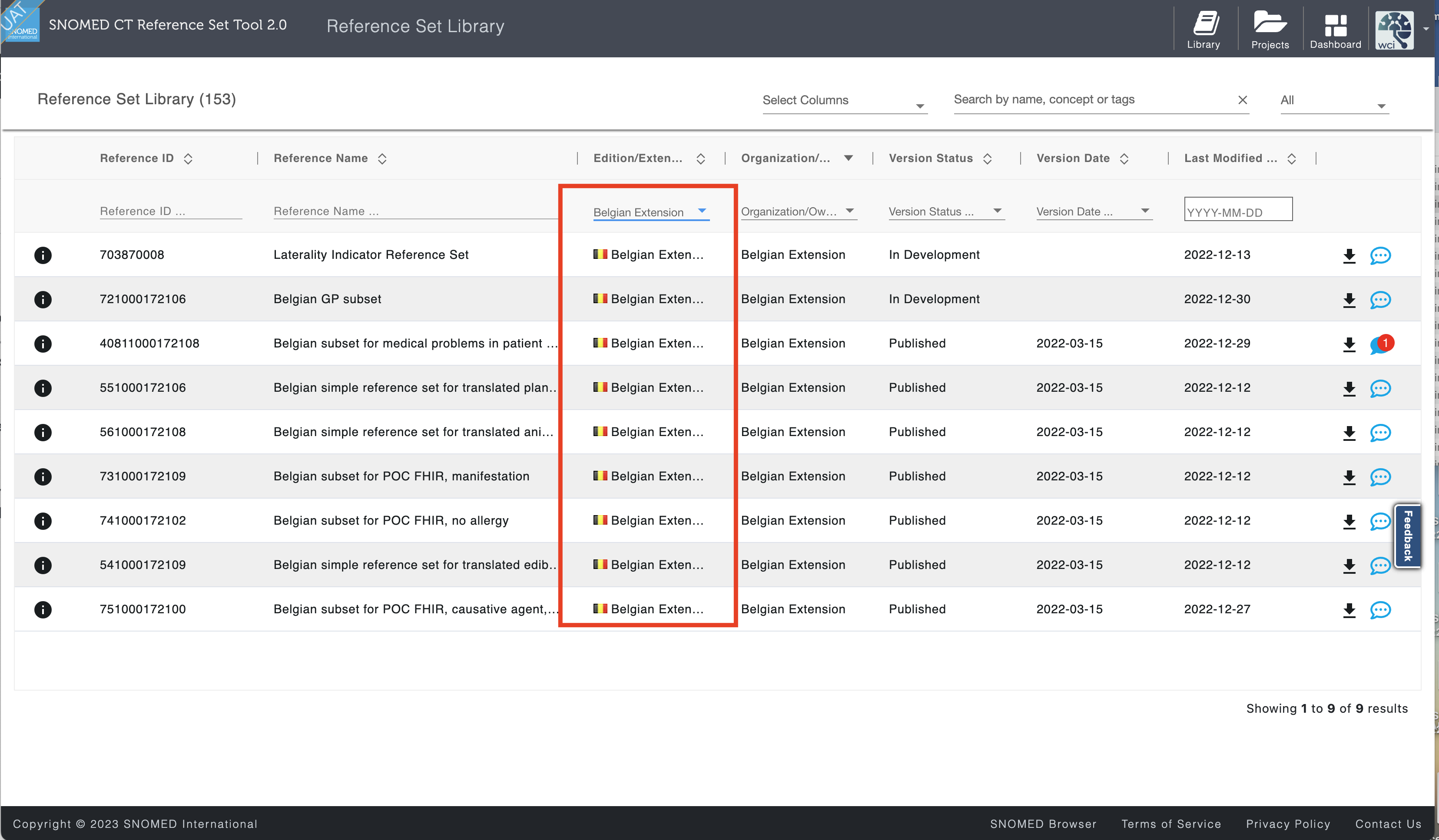
Task: Follow the SNOMED Browser footer link
Action: [x=1043, y=823]
